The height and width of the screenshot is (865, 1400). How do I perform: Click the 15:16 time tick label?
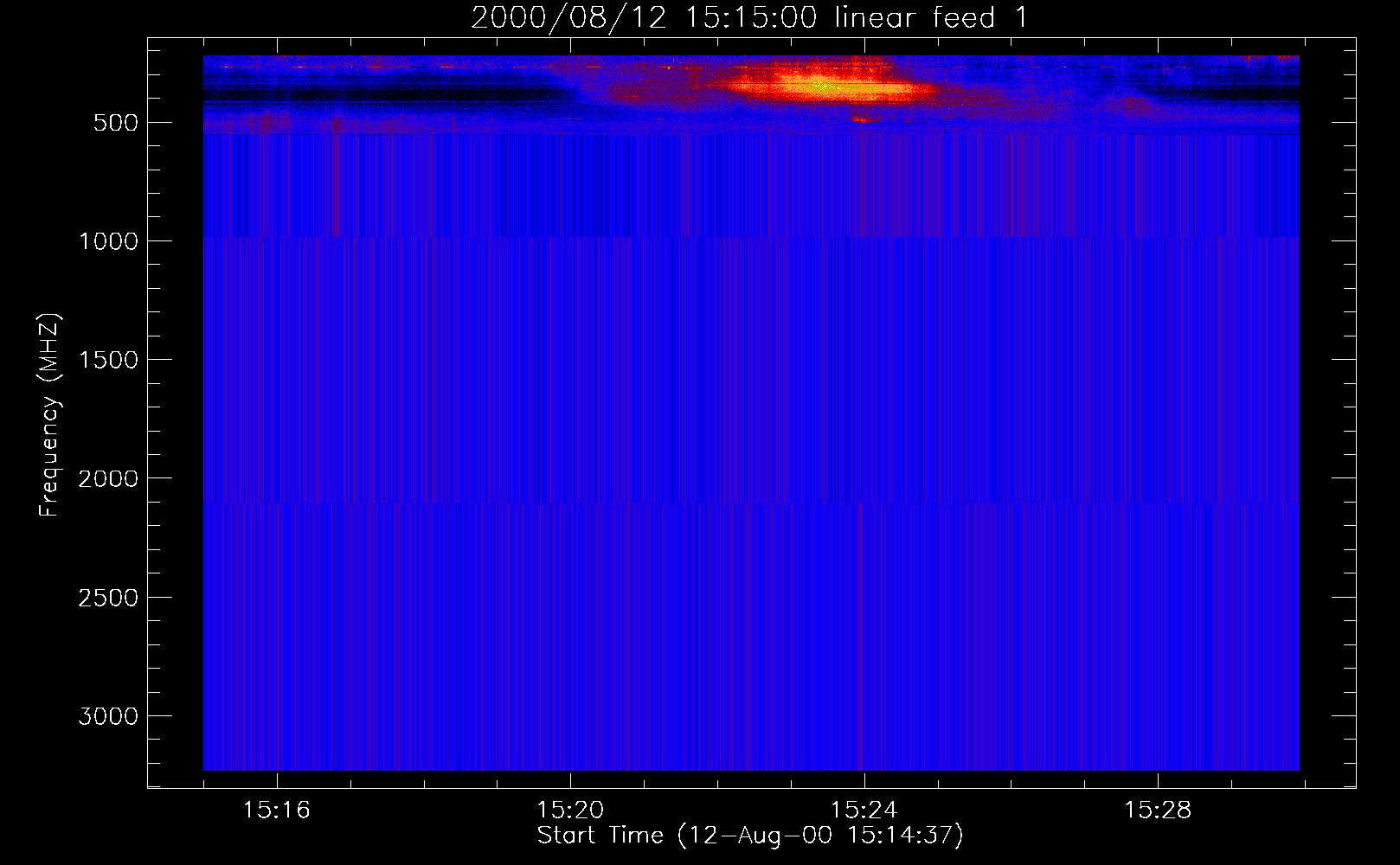pos(277,810)
